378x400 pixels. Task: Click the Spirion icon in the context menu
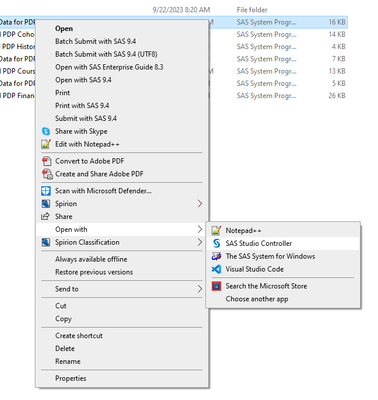46,204
